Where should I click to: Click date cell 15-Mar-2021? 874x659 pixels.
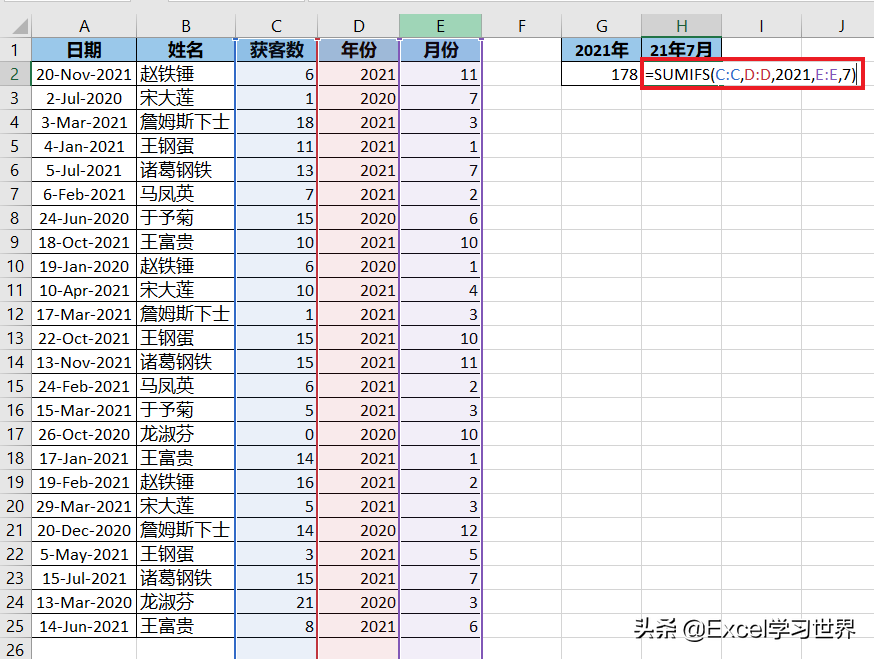(x=84, y=410)
